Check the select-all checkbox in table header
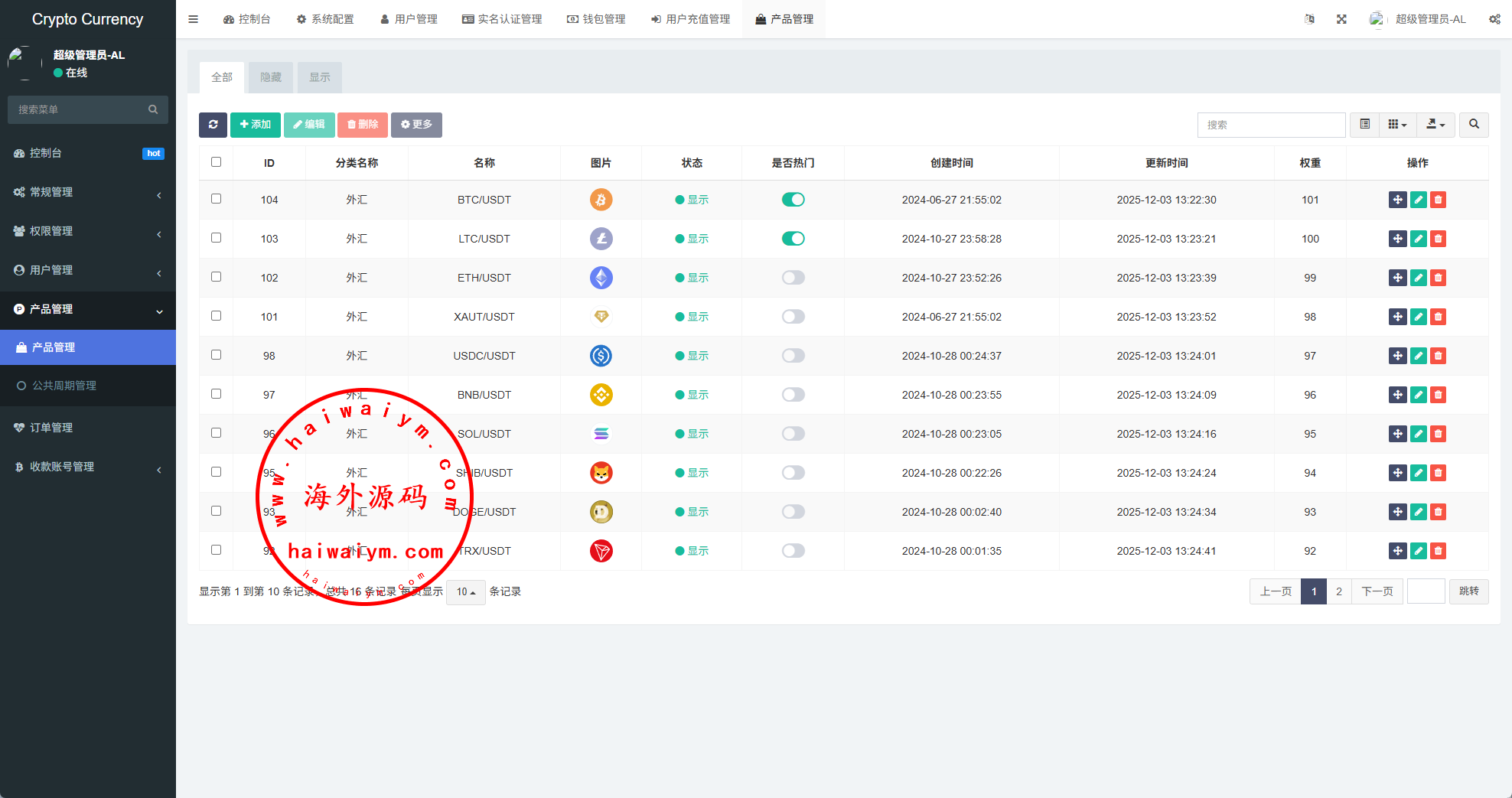The width and height of the screenshot is (1512, 798). (x=216, y=162)
